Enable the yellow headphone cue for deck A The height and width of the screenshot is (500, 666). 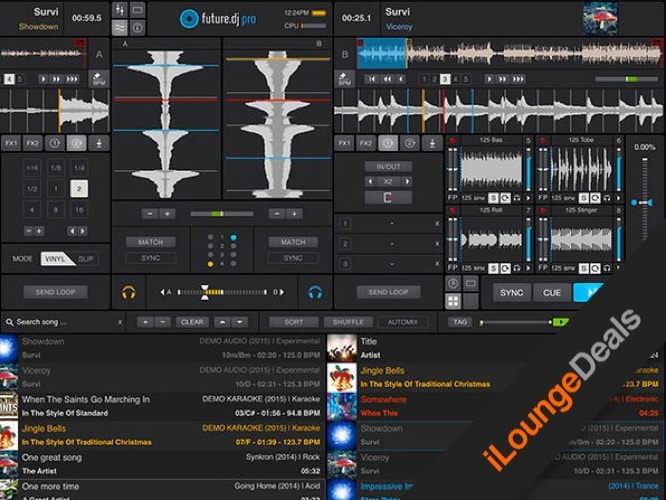pos(129,292)
